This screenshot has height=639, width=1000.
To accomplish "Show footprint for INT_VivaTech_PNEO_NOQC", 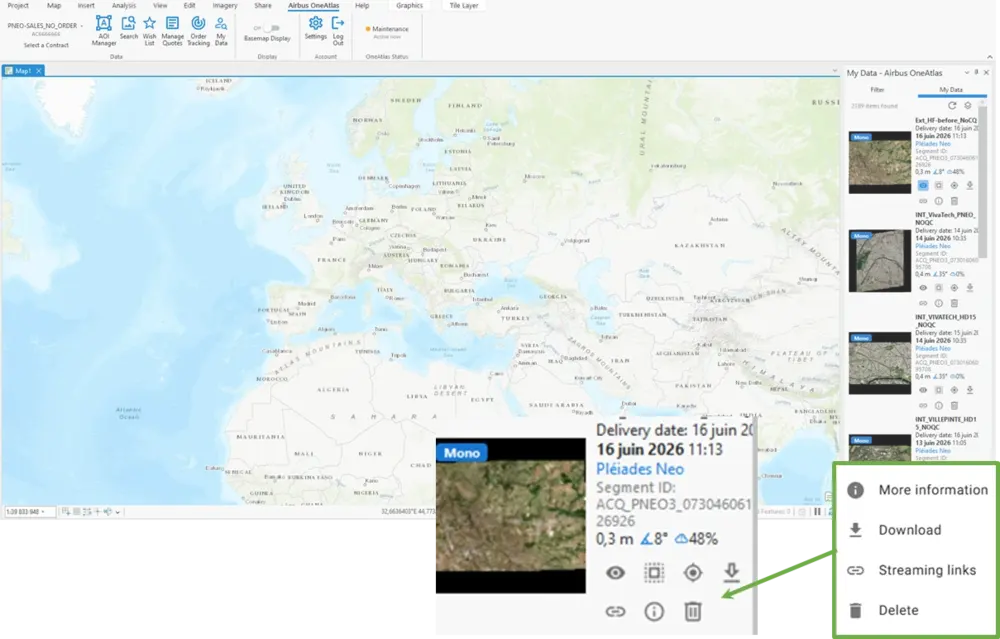I will (939, 288).
